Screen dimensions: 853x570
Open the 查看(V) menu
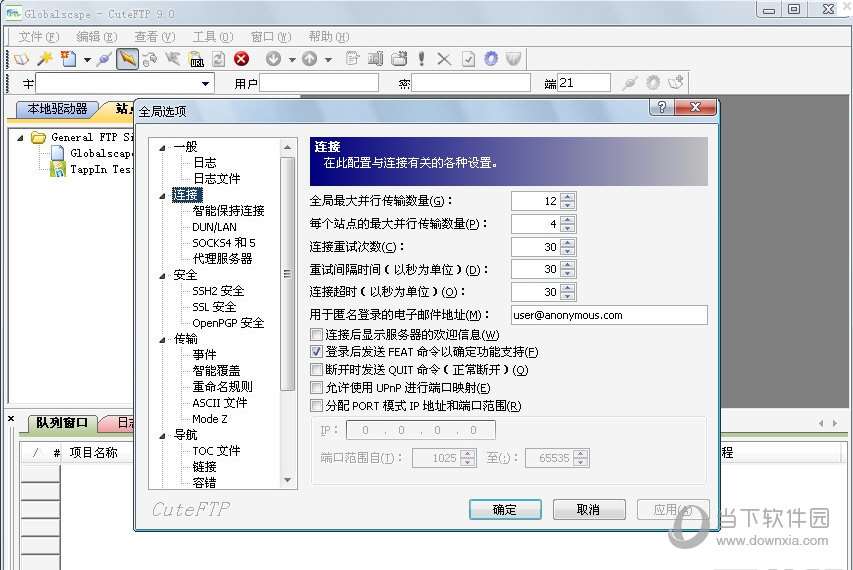point(154,36)
